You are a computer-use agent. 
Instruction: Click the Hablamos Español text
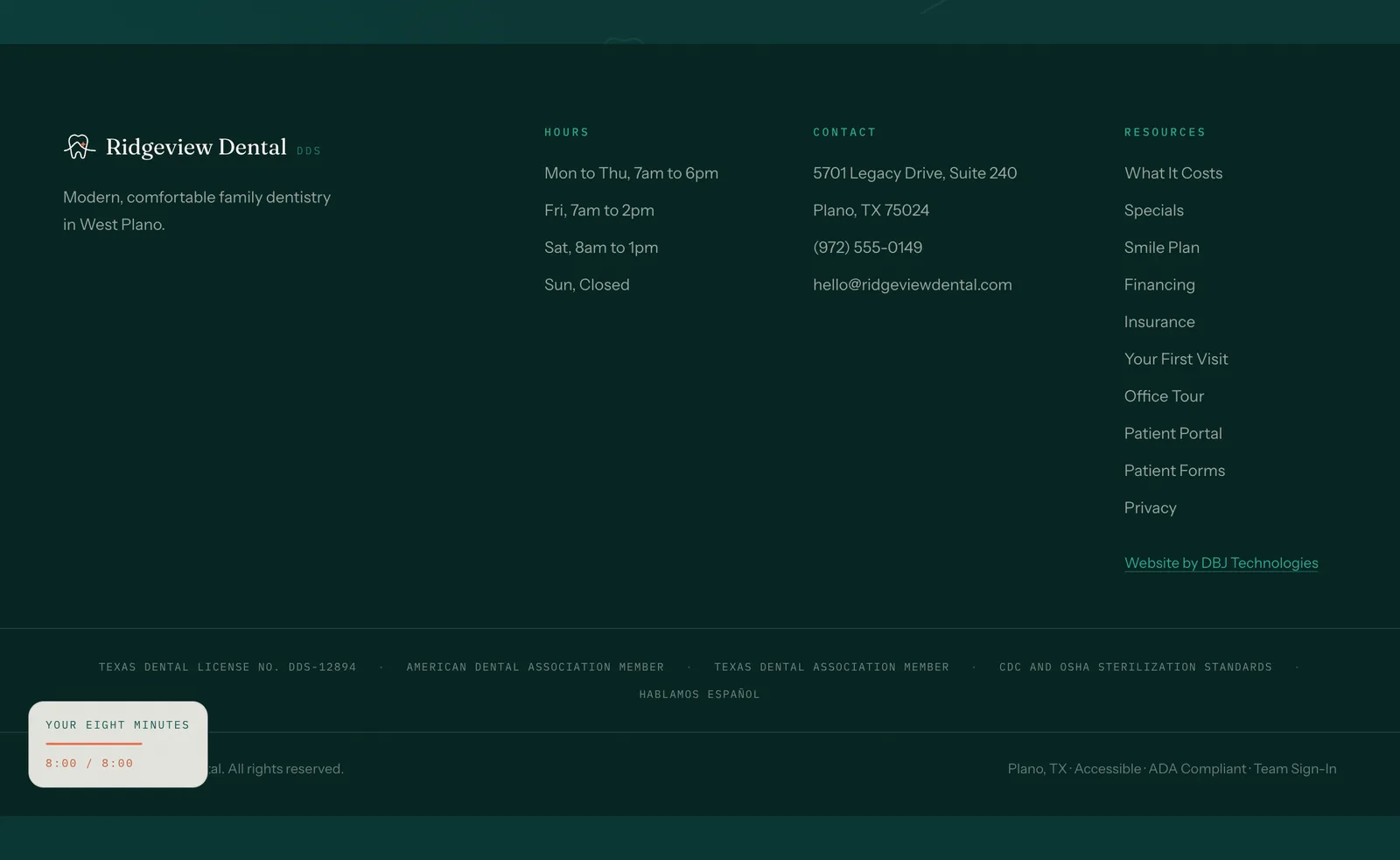point(699,694)
